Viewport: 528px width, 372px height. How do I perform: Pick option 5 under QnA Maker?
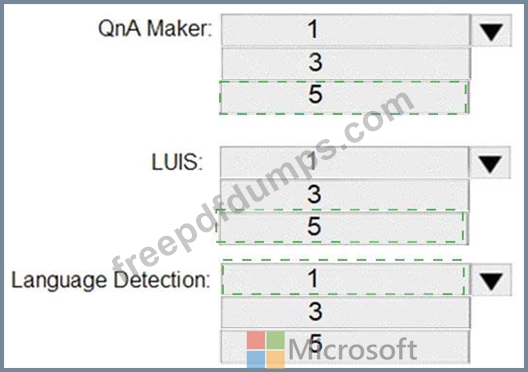click(x=344, y=97)
